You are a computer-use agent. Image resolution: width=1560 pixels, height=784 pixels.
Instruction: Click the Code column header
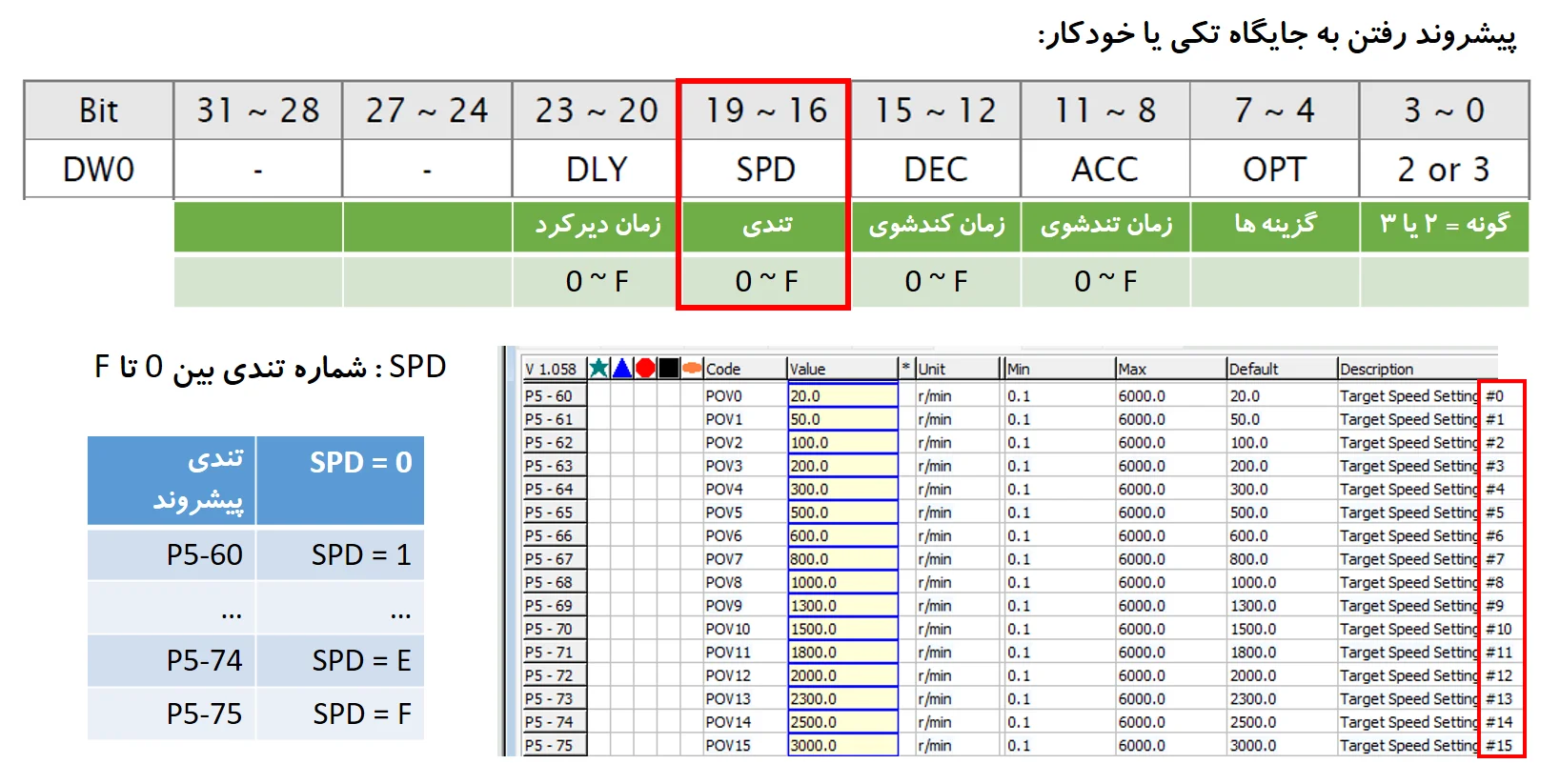coord(744,369)
